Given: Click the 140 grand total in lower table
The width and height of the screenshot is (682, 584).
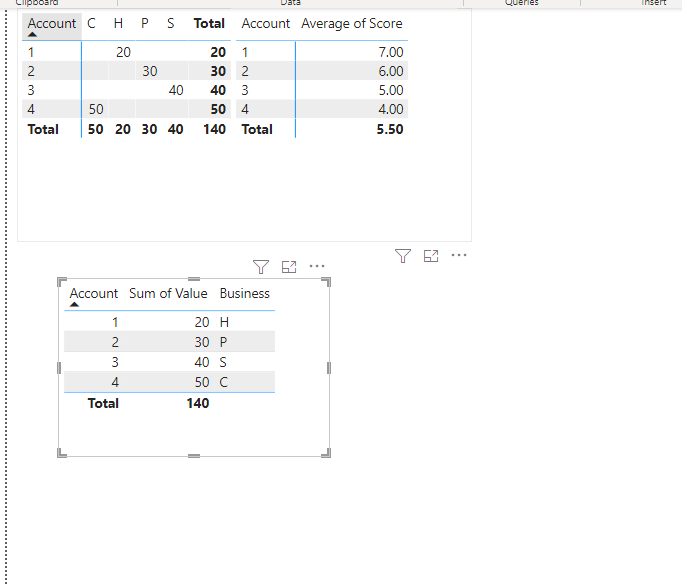Looking at the screenshot, I should coord(198,404).
